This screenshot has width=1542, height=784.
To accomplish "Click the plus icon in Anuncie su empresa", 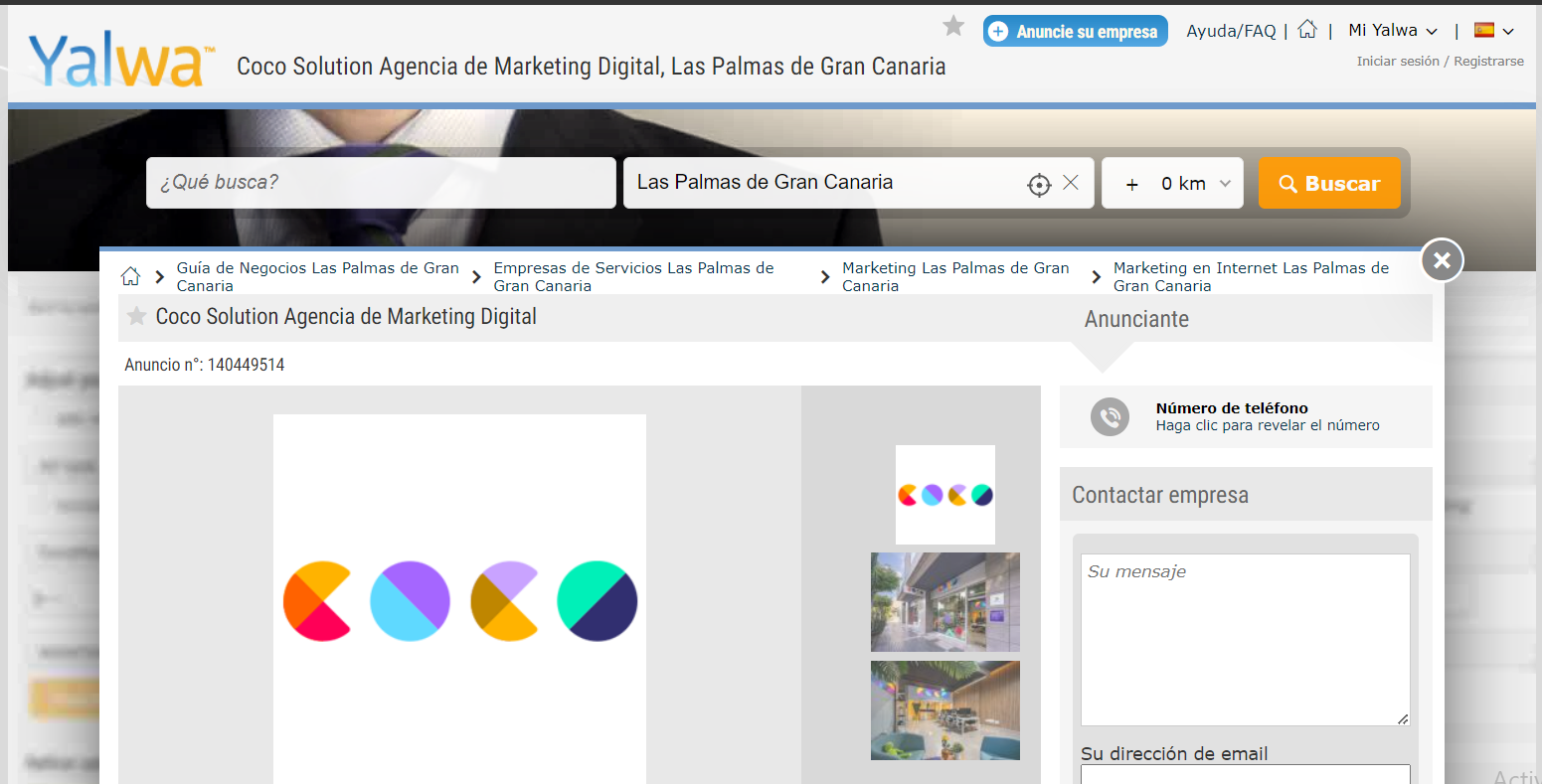I will 999,31.
